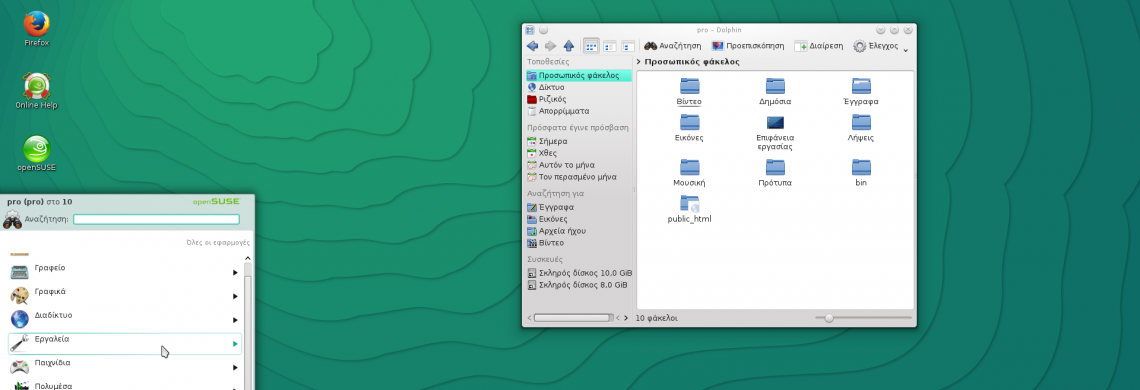
Task: Open the Δημόσια folder
Action: coord(775,92)
